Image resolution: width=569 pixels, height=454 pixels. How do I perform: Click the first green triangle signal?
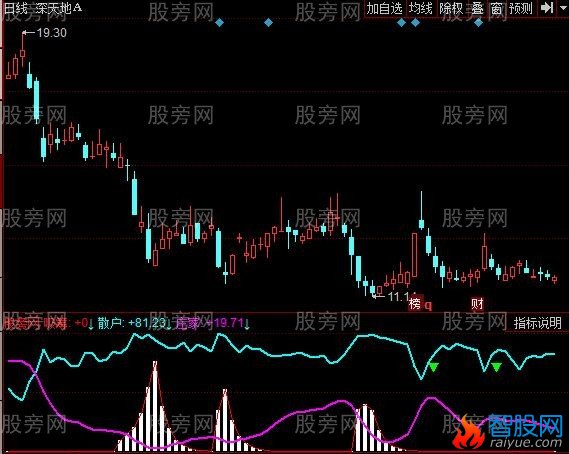tap(434, 367)
